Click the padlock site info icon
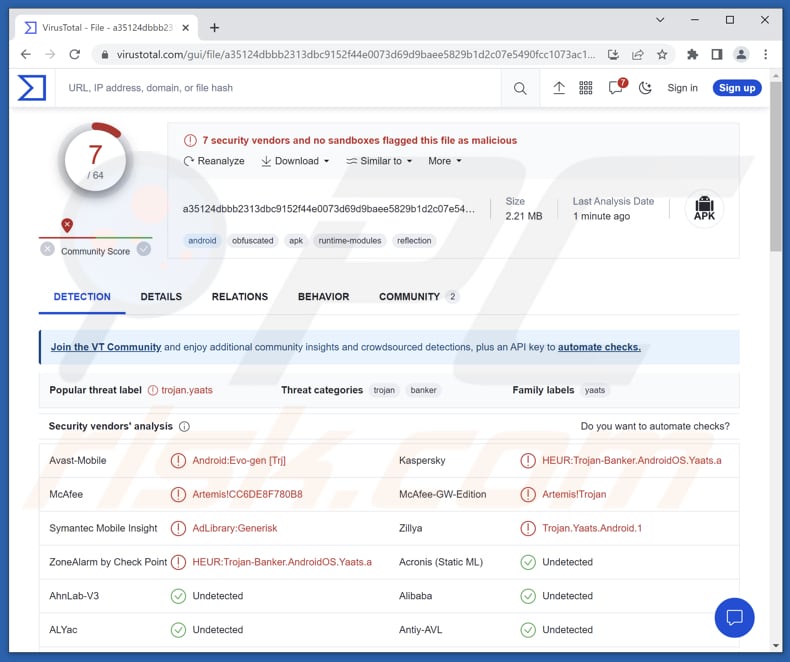This screenshot has height=662, width=790. coord(105,54)
